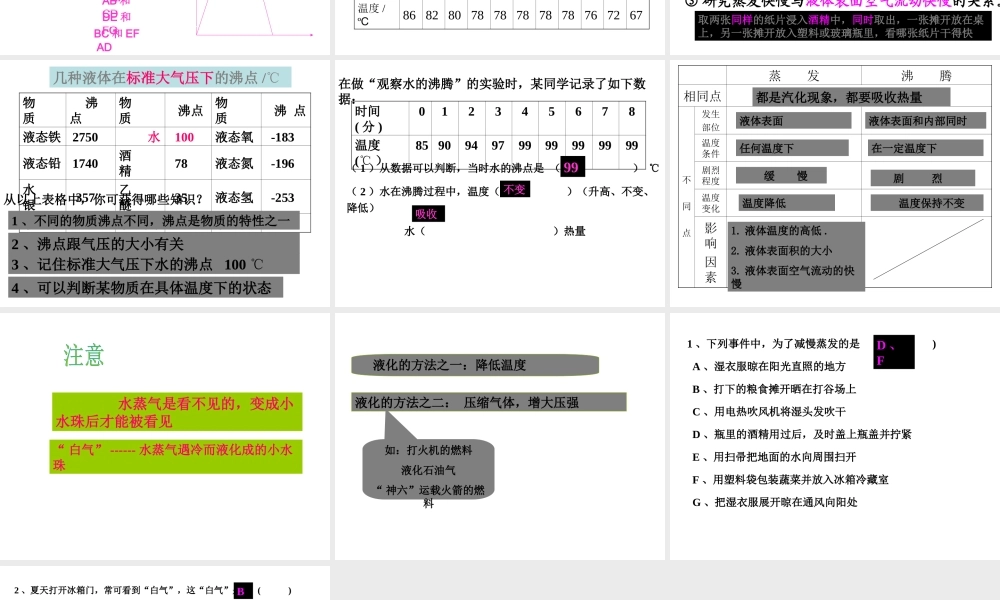Screen dimensions: 1000x600
Task: Select option A、湿衣服晾在阳光直照的地方
Action: pyautogui.click(x=769, y=367)
